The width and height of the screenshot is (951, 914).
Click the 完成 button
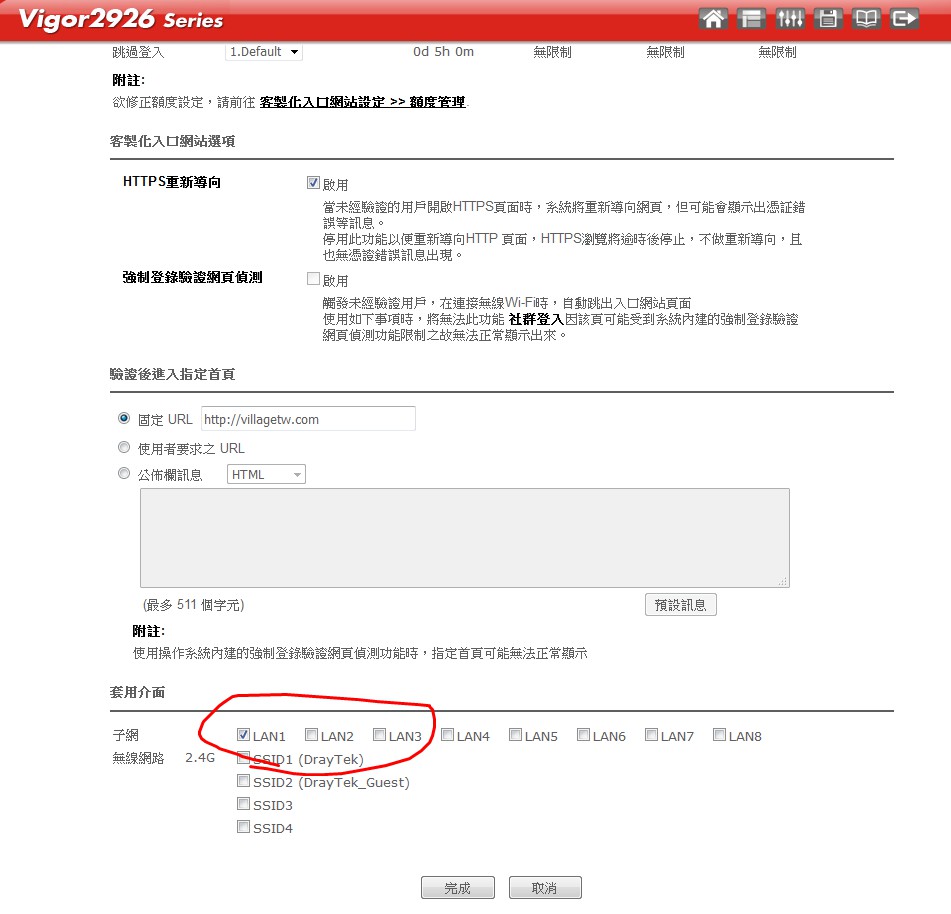(457, 888)
